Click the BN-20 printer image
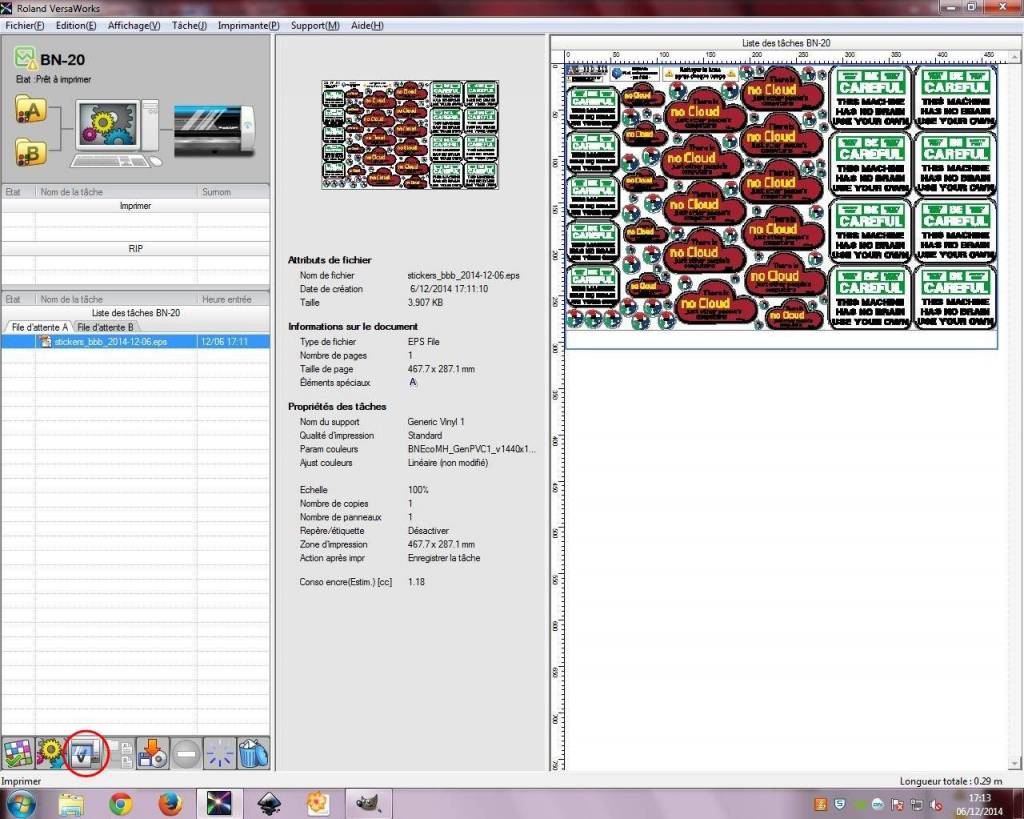The height and width of the screenshot is (819, 1024). (214, 129)
